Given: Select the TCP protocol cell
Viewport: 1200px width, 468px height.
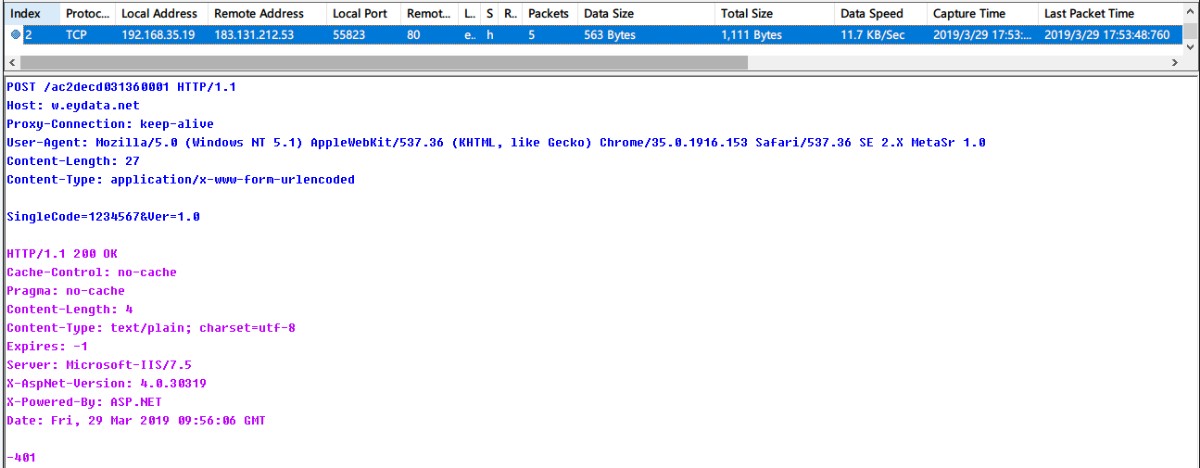Looking at the screenshot, I should (x=77, y=34).
